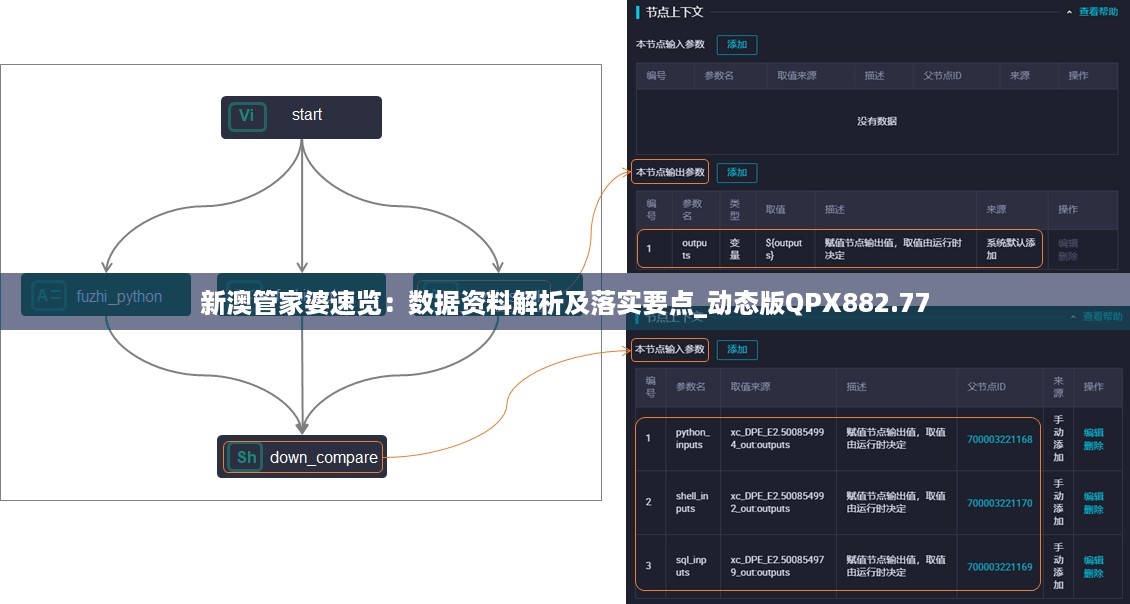This screenshot has width=1130, height=604.
Task: Select the sql_inputs parameter name cell
Action: (693, 566)
